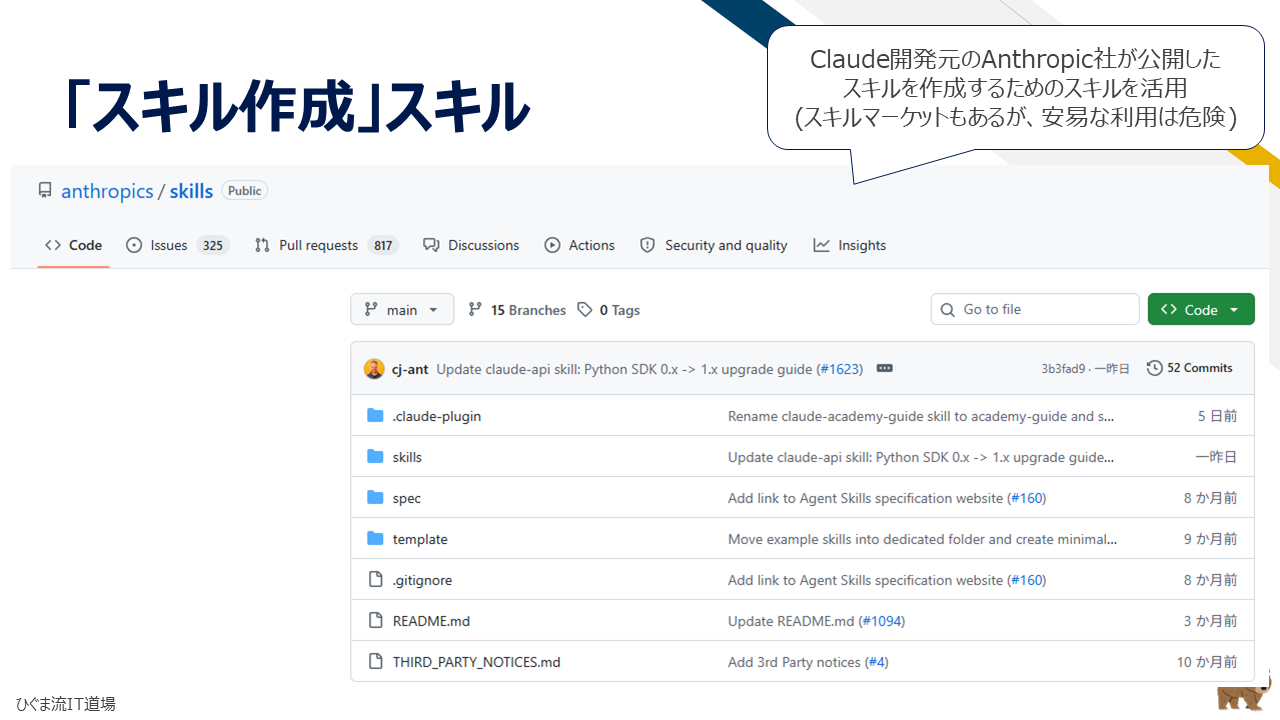Screen dimensions: 1280x720
Task: Open the cj-ant avatar image
Action: point(374,369)
